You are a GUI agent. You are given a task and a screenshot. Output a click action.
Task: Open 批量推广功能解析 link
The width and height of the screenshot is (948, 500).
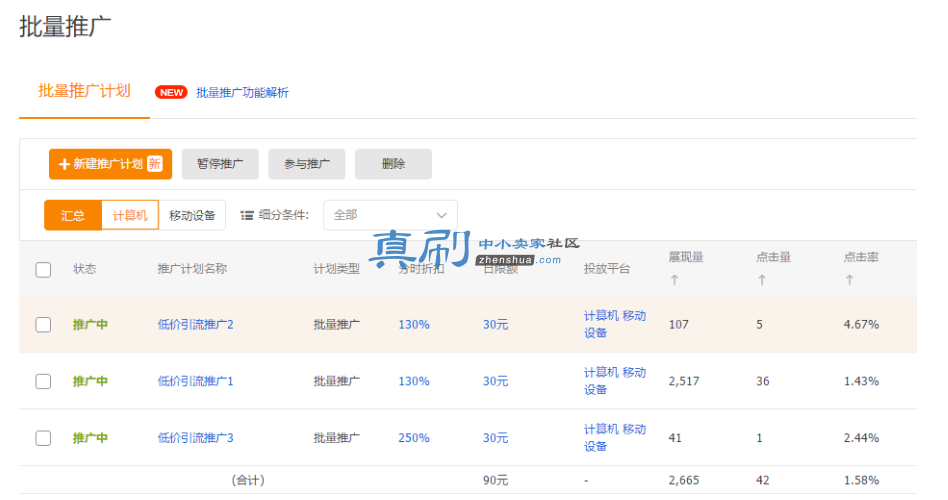pos(242,93)
